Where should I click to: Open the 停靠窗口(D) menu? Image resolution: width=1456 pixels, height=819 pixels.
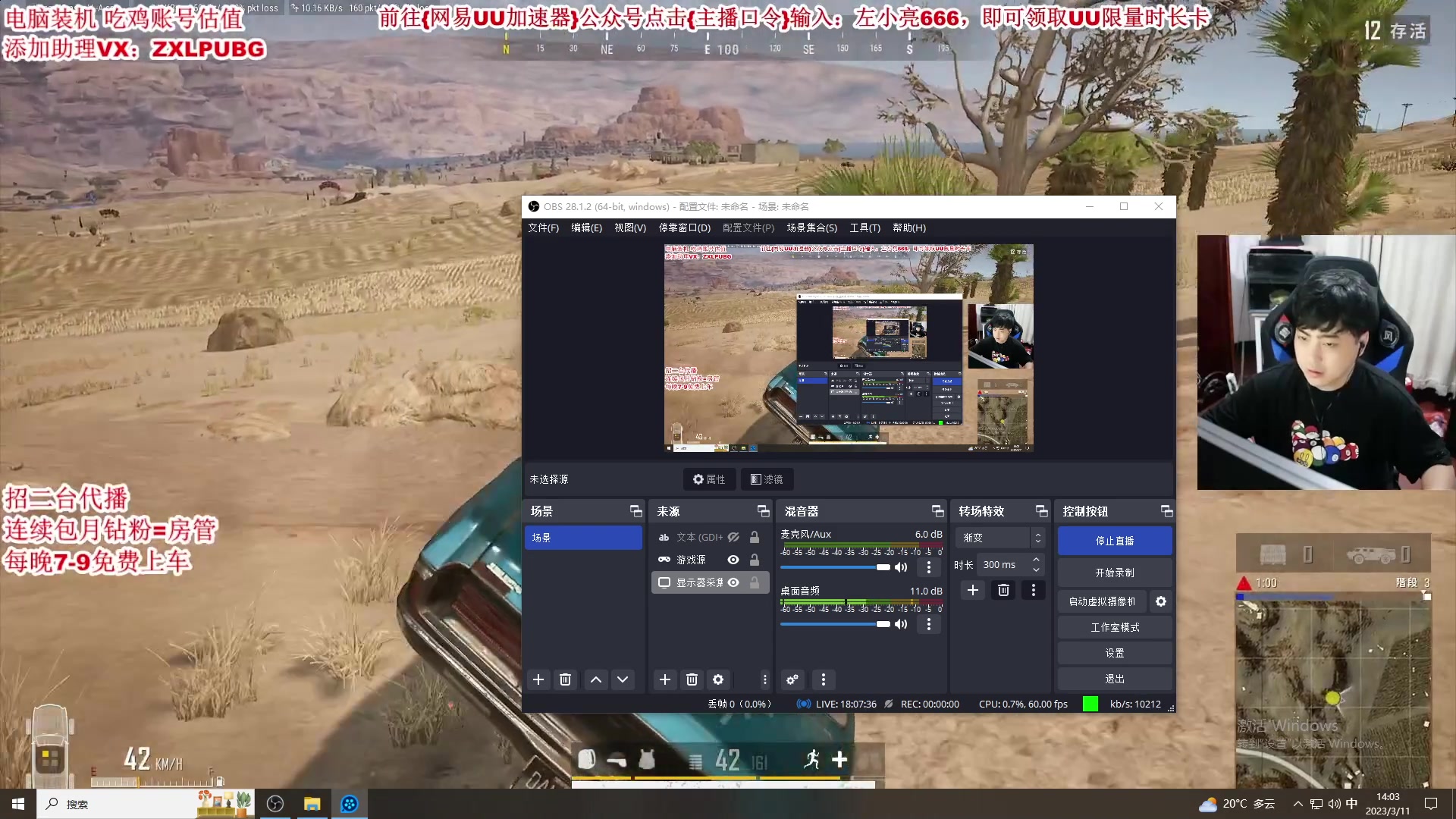pos(685,227)
